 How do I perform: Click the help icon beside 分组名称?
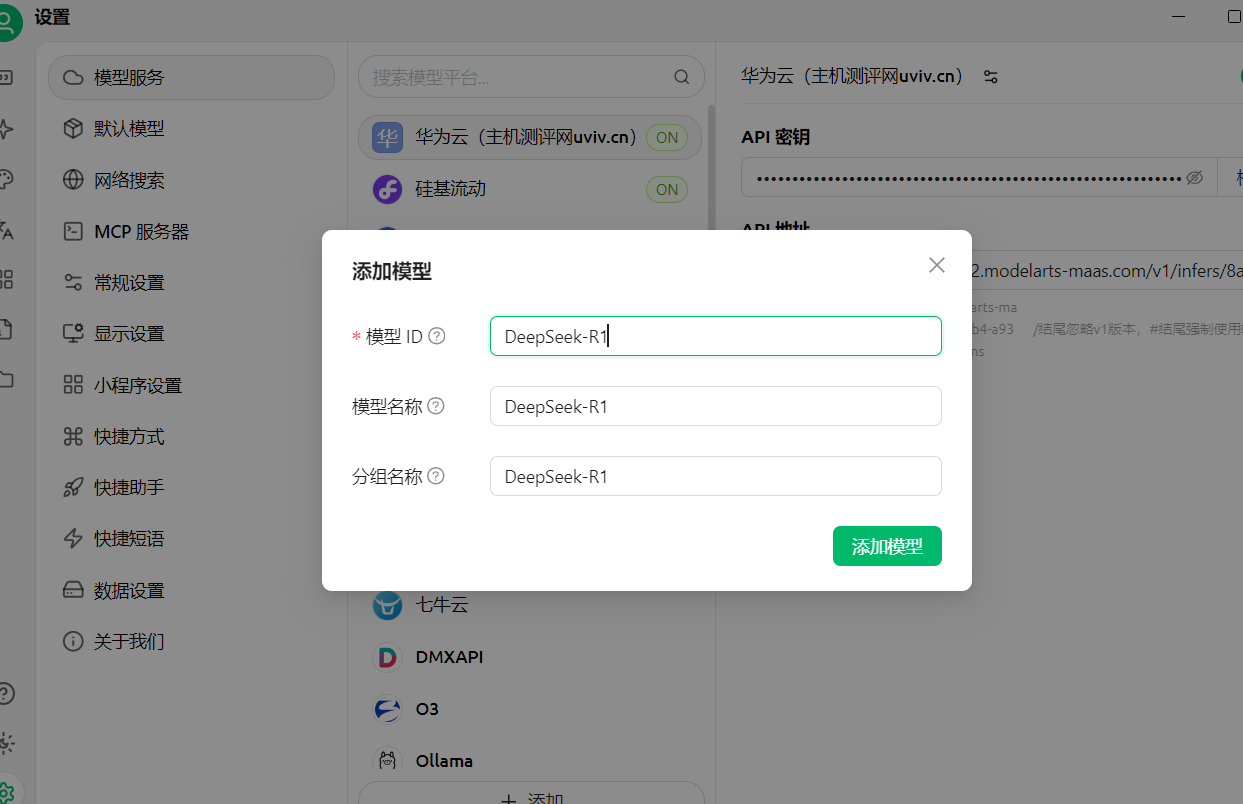pyautogui.click(x=436, y=477)
